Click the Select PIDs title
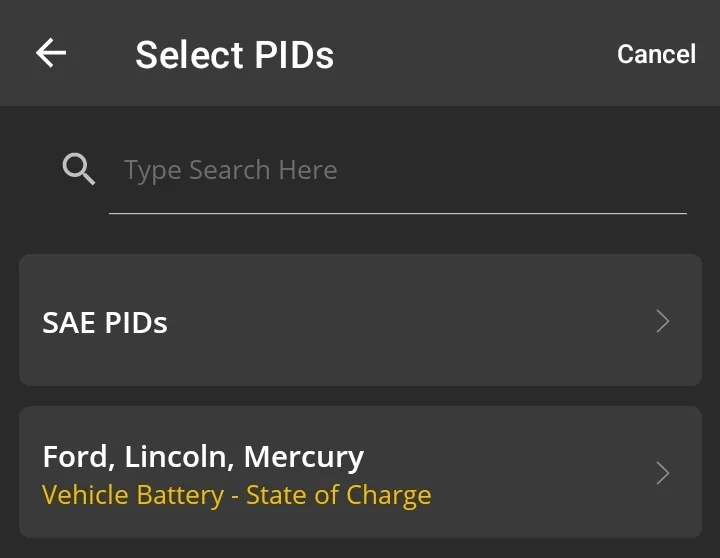The image size is (720, 558). point(234,54)
